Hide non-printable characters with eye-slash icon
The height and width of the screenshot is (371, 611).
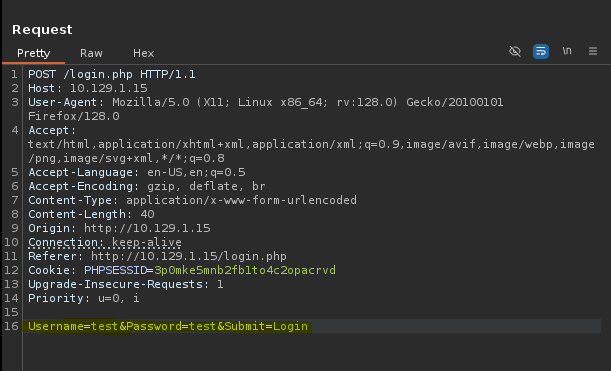point(515,51)
